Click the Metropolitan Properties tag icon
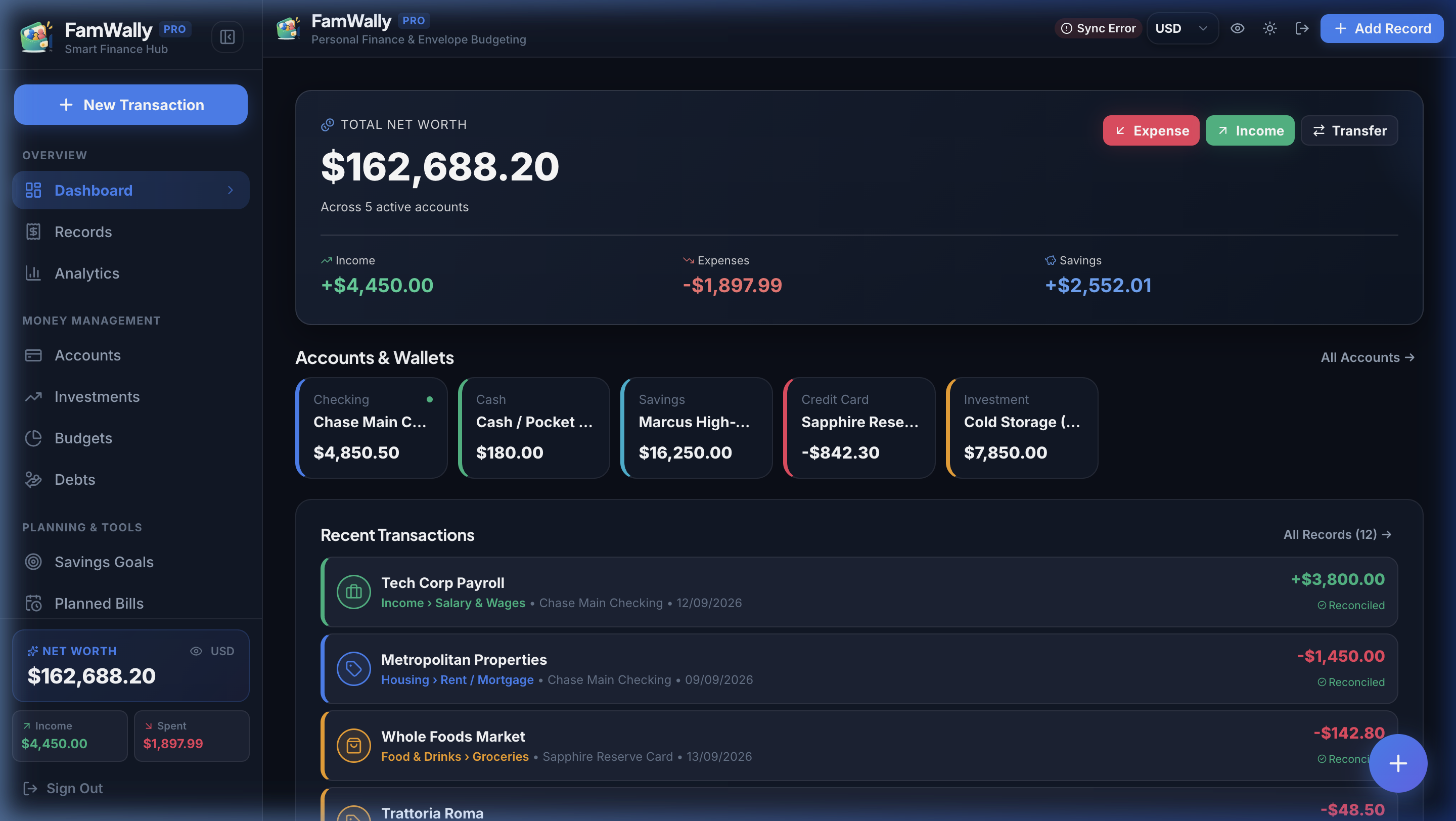1456x821 pixels. coord(354,668)
